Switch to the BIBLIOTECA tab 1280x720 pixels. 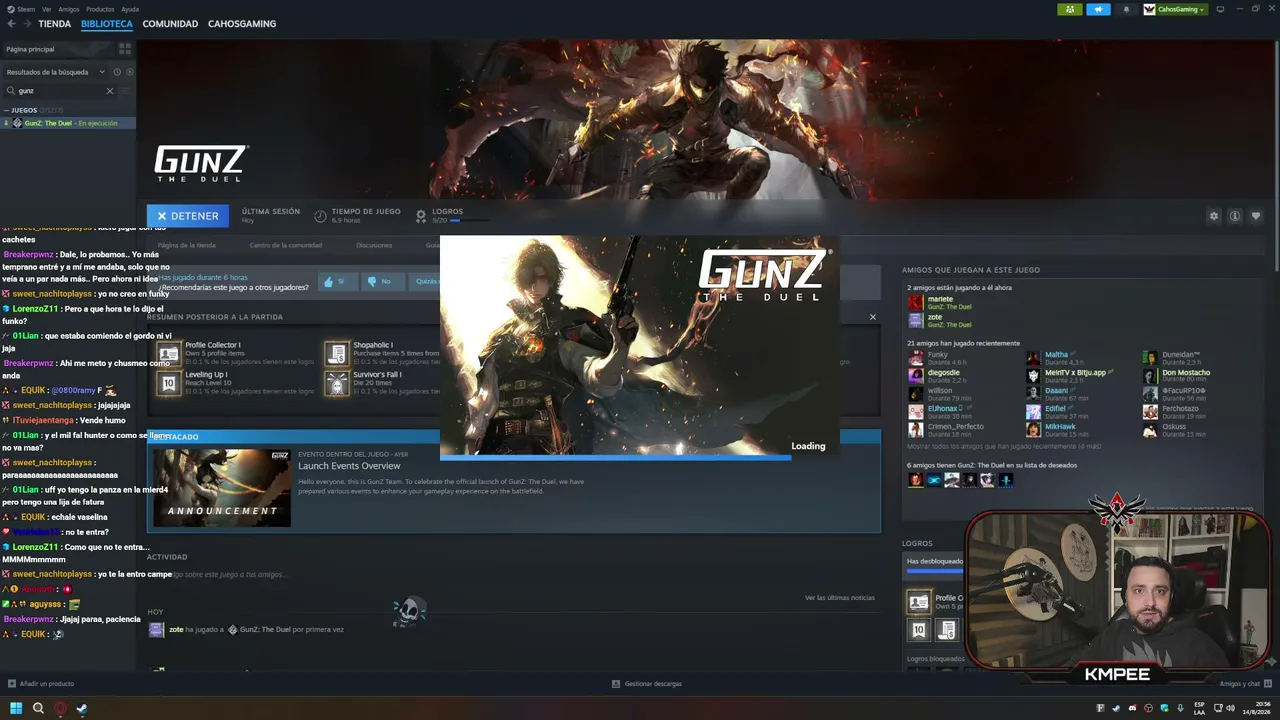[107, 24]
